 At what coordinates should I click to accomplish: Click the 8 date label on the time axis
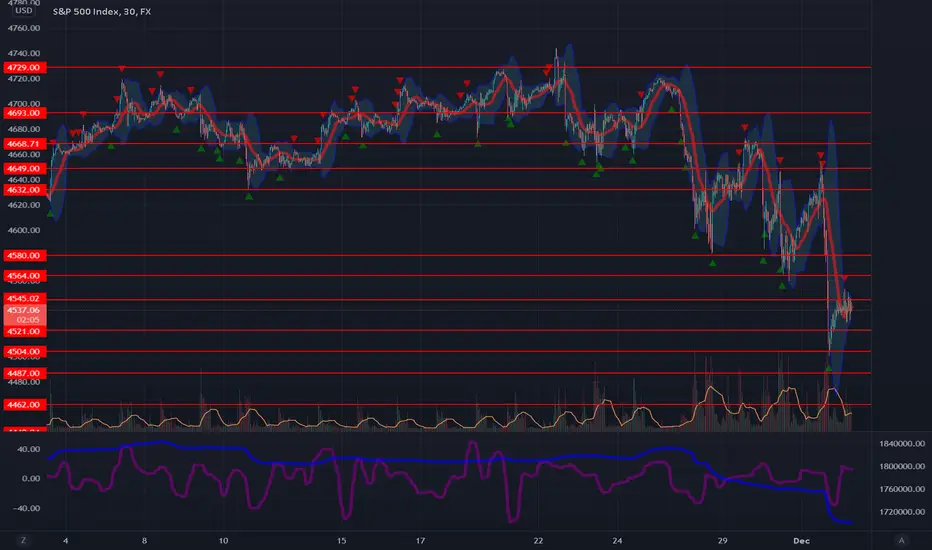tap(144, 540)
